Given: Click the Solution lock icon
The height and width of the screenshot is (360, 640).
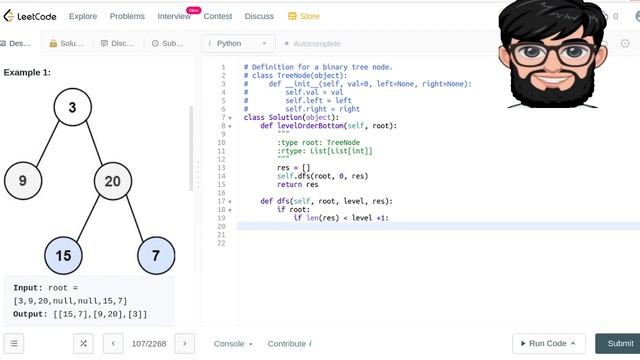Looking at the screenshot, I should point(53,43).
